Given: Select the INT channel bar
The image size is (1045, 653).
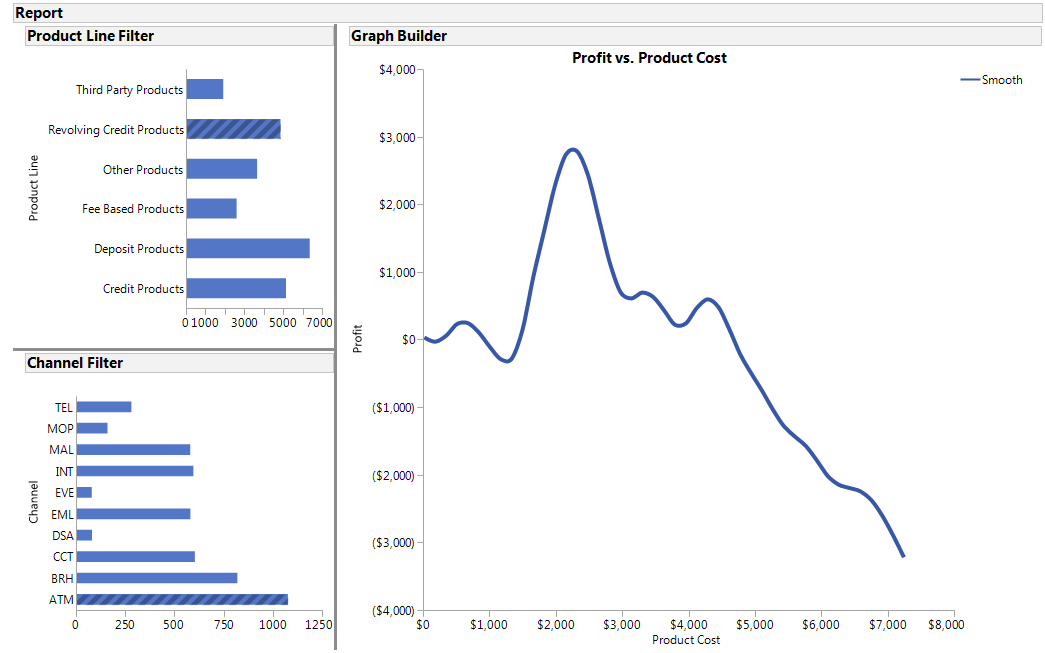Looking at the screenshot, I should coord(135,470).
